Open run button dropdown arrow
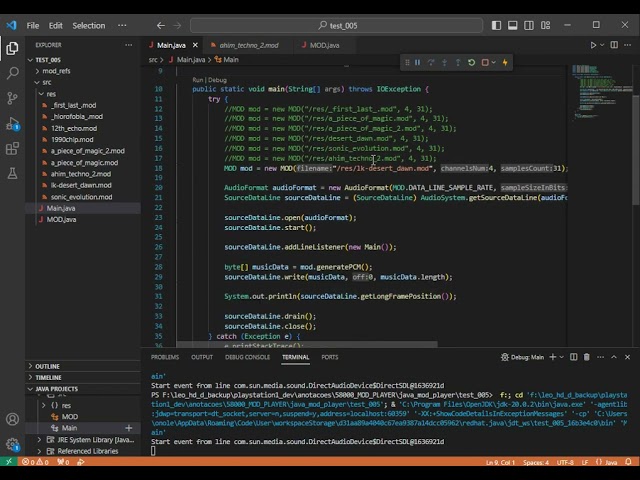Screen dimensions: 640x480 pos(602,45)
